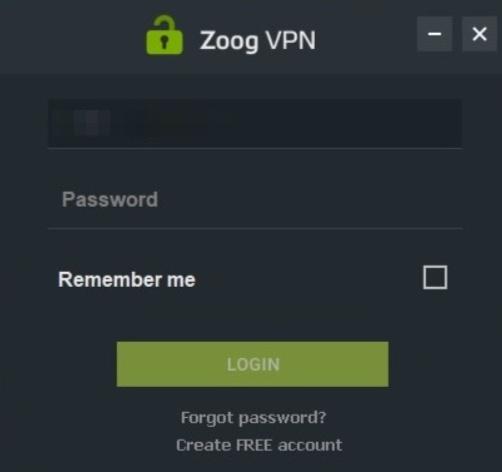The height and width of the screenshot is (472, 502).
Task: Enable the square checkbox beside Remember me
Action: (x=435, y=277)
